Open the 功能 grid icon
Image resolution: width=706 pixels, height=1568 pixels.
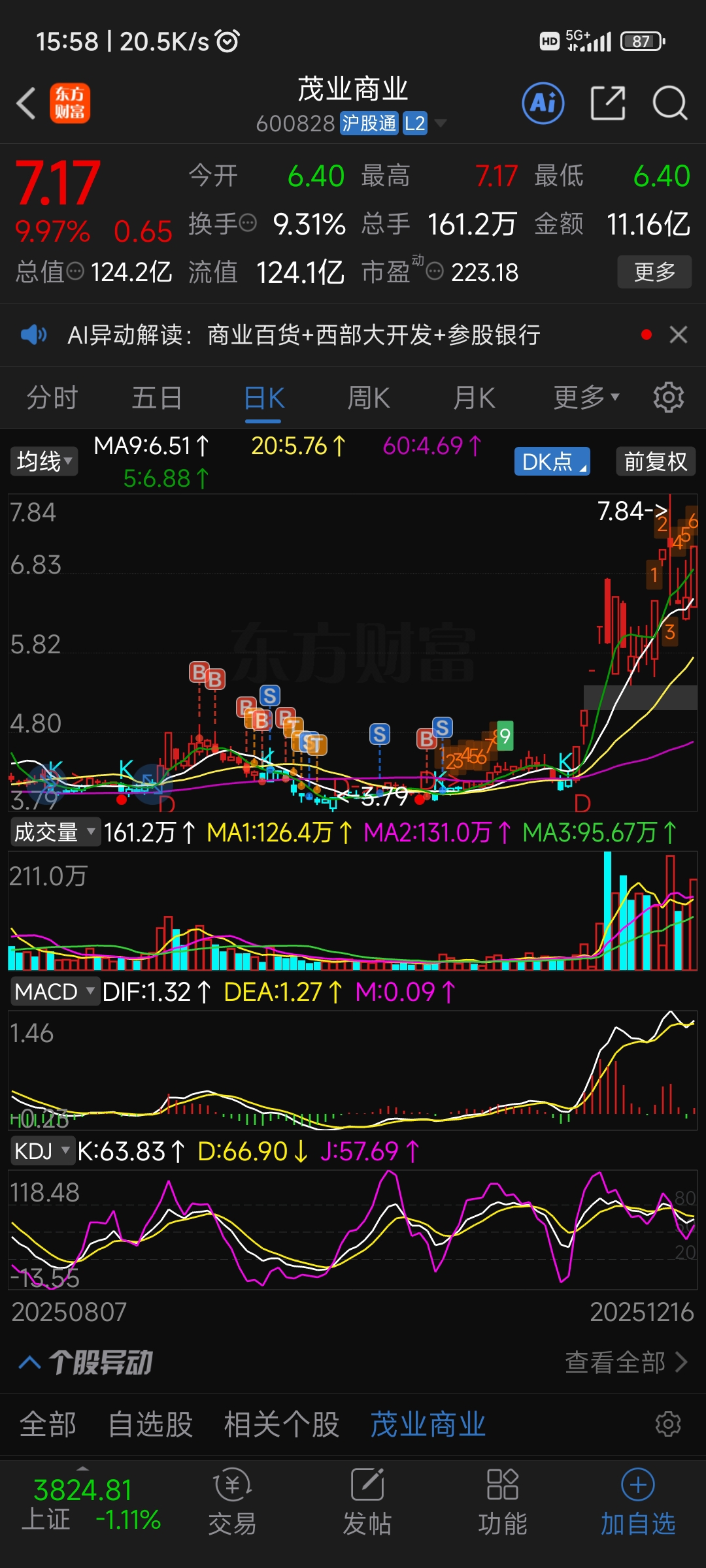click(503, 1484)
